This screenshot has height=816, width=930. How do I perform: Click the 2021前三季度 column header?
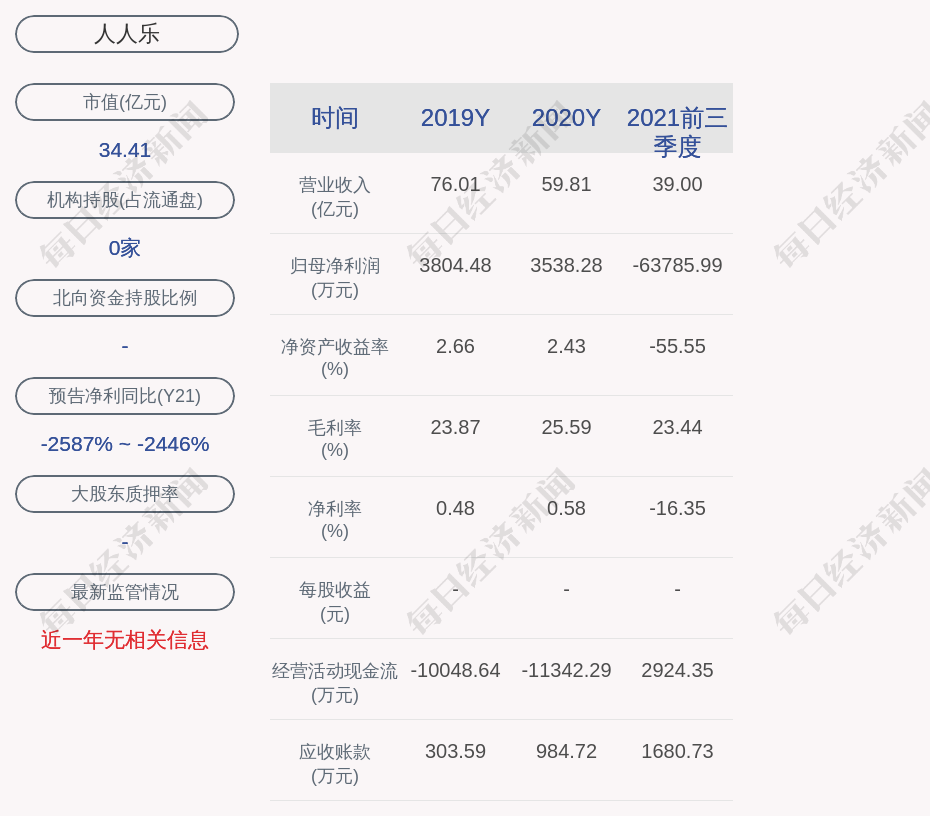click(677, 131)
